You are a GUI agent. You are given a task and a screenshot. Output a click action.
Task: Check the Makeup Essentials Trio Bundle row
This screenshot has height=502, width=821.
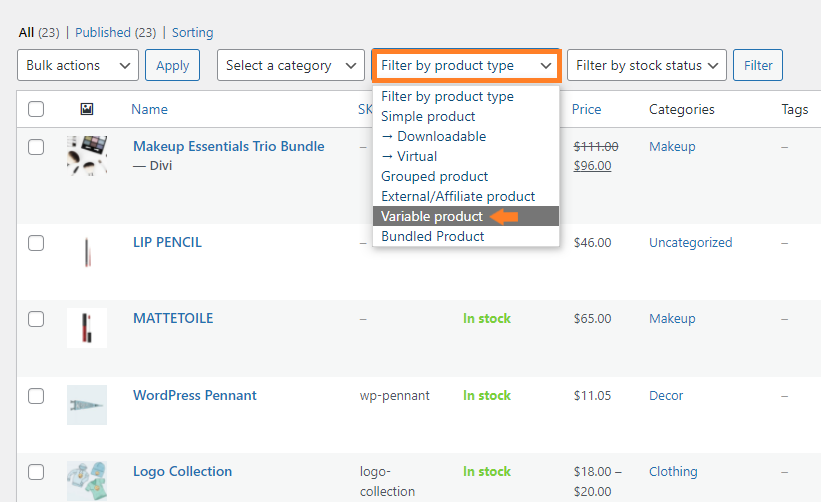(36, 147)
